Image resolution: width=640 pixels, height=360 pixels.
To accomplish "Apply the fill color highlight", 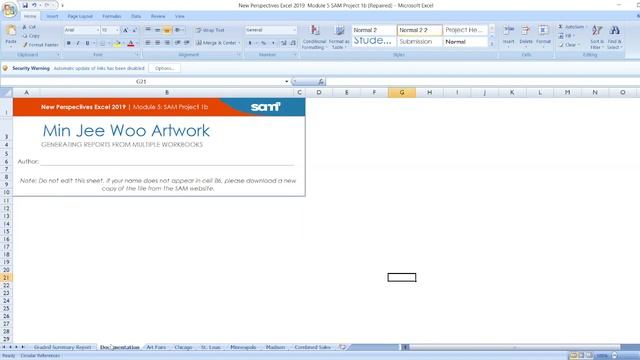I will (117, 43).
